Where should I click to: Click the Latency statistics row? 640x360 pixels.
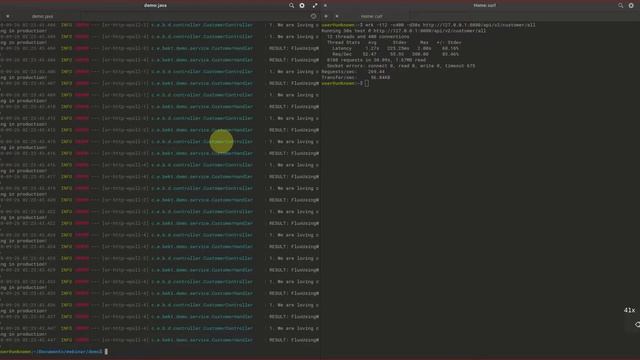click(396, 48)
